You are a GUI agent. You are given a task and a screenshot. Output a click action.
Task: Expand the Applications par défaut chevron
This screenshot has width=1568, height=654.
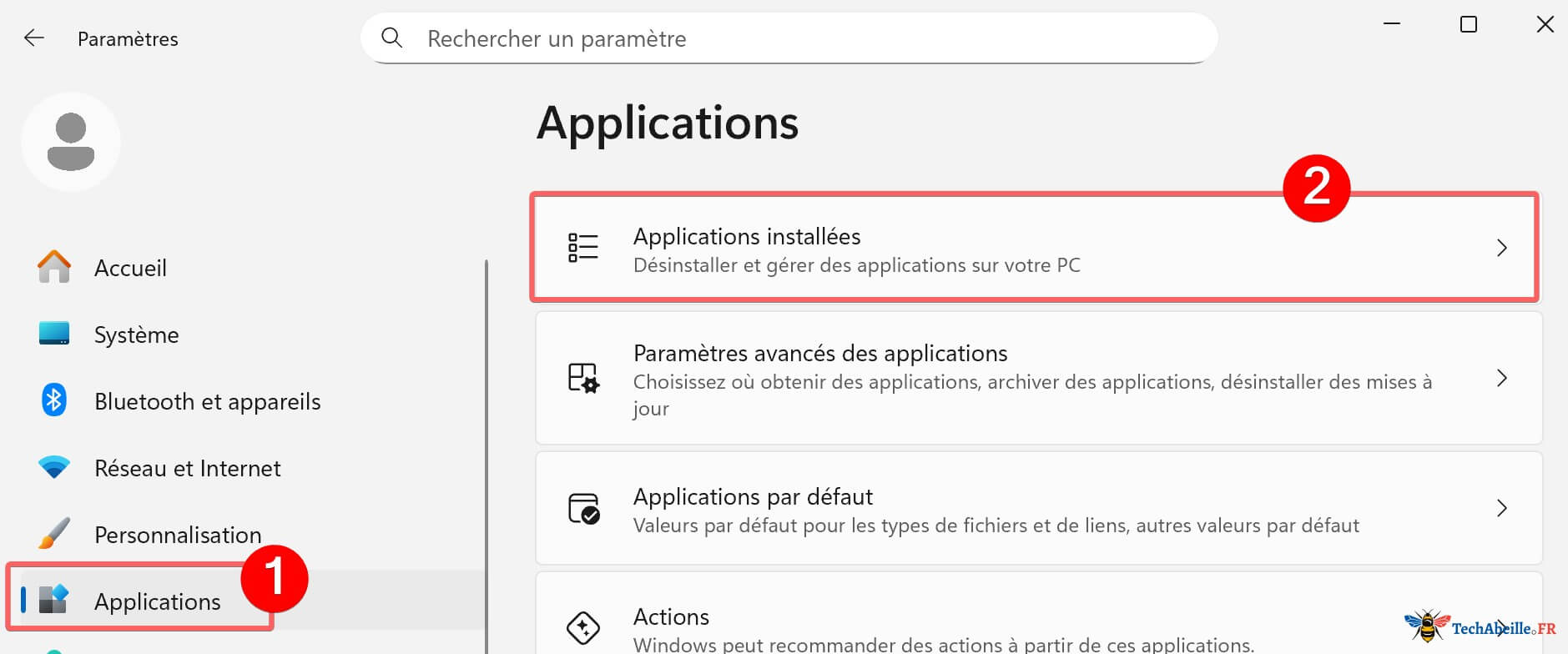pyautogui.click(x=1501, y=508)
